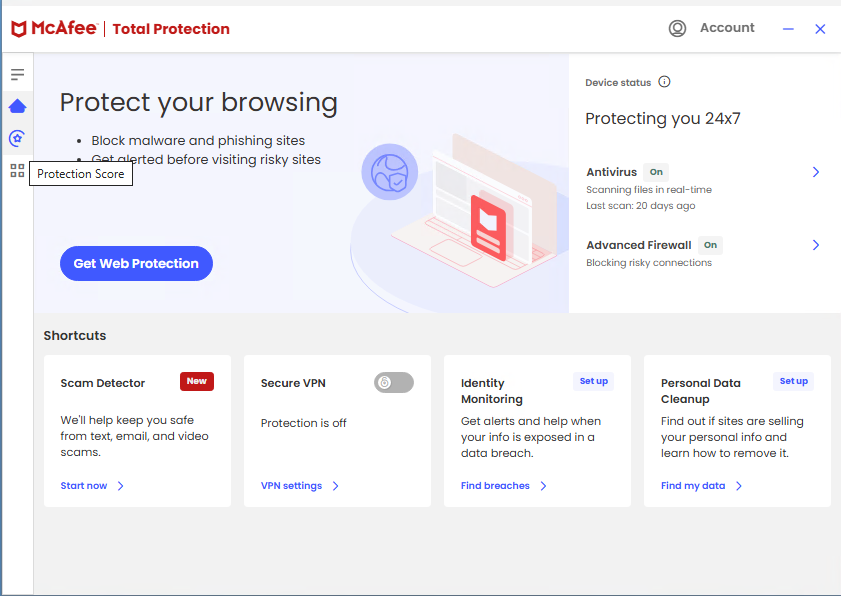841x596 pixels.
Task: Click the New badge on Scam Detector
Action: [197, 381]
